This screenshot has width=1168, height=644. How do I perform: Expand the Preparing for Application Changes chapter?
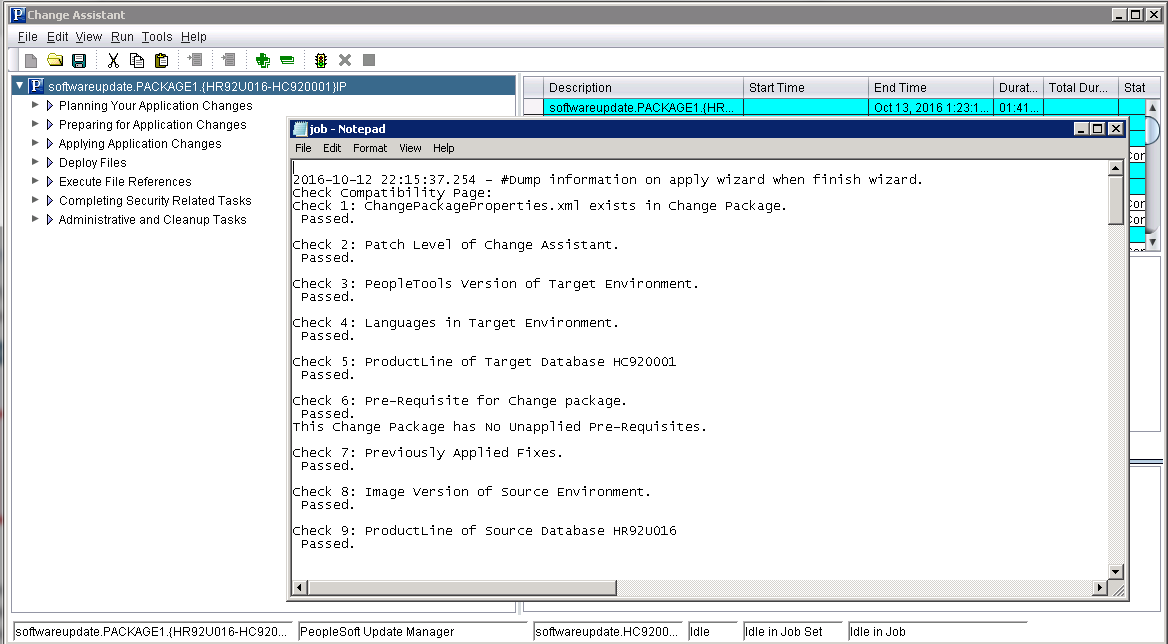click(x=35, y=124)
